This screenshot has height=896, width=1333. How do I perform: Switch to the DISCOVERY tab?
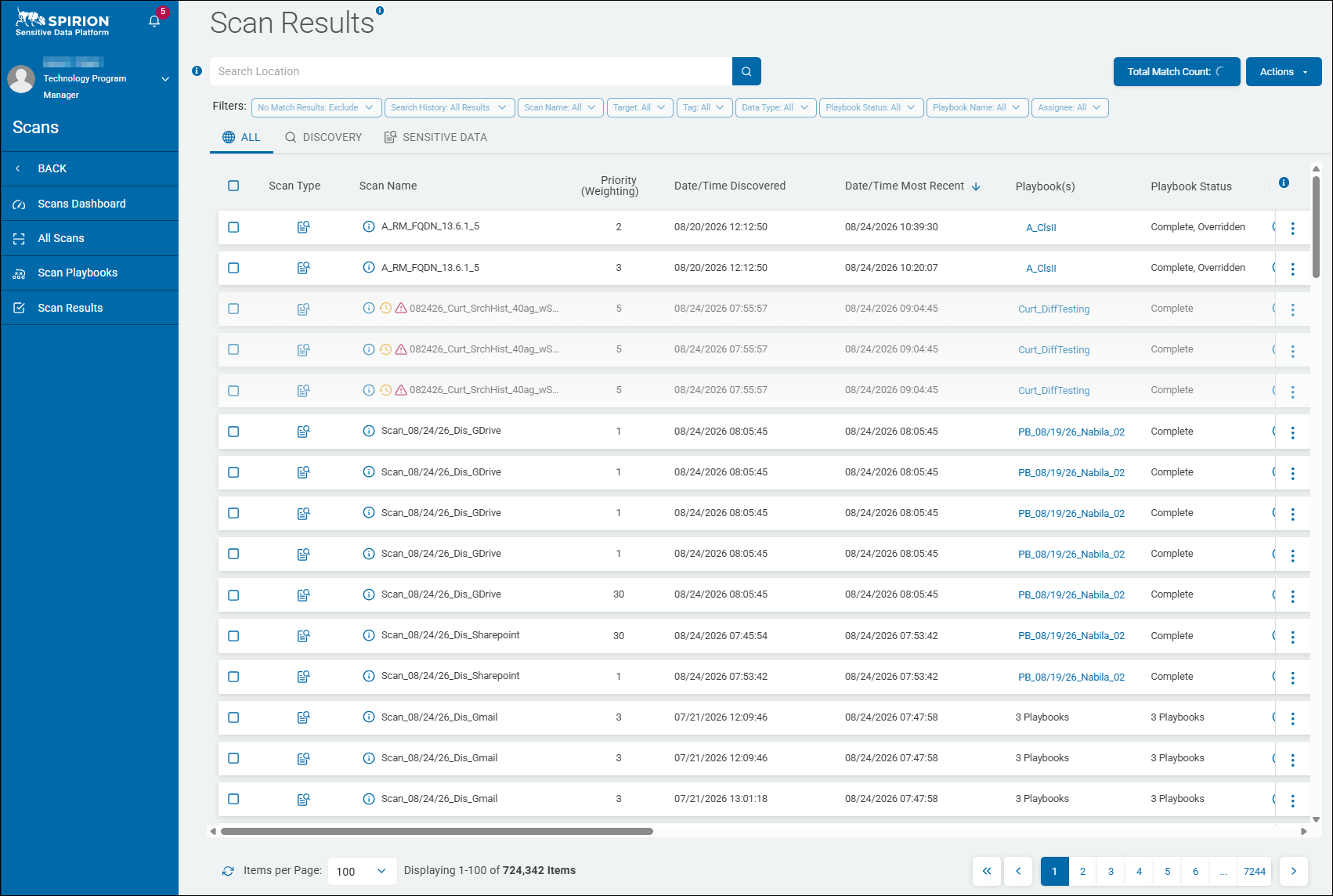[323, 137]
